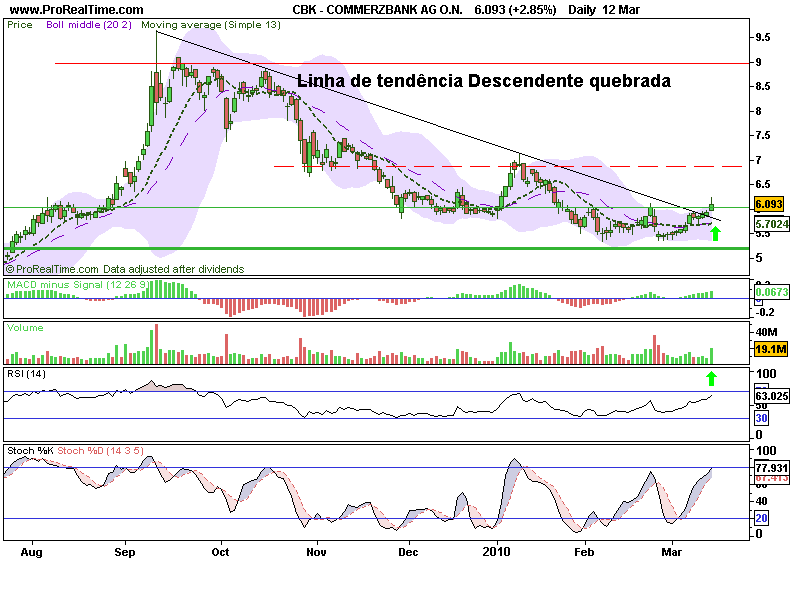Click the yellow 19.1M volume tag

pyautogui.click(x=770, y=349)
